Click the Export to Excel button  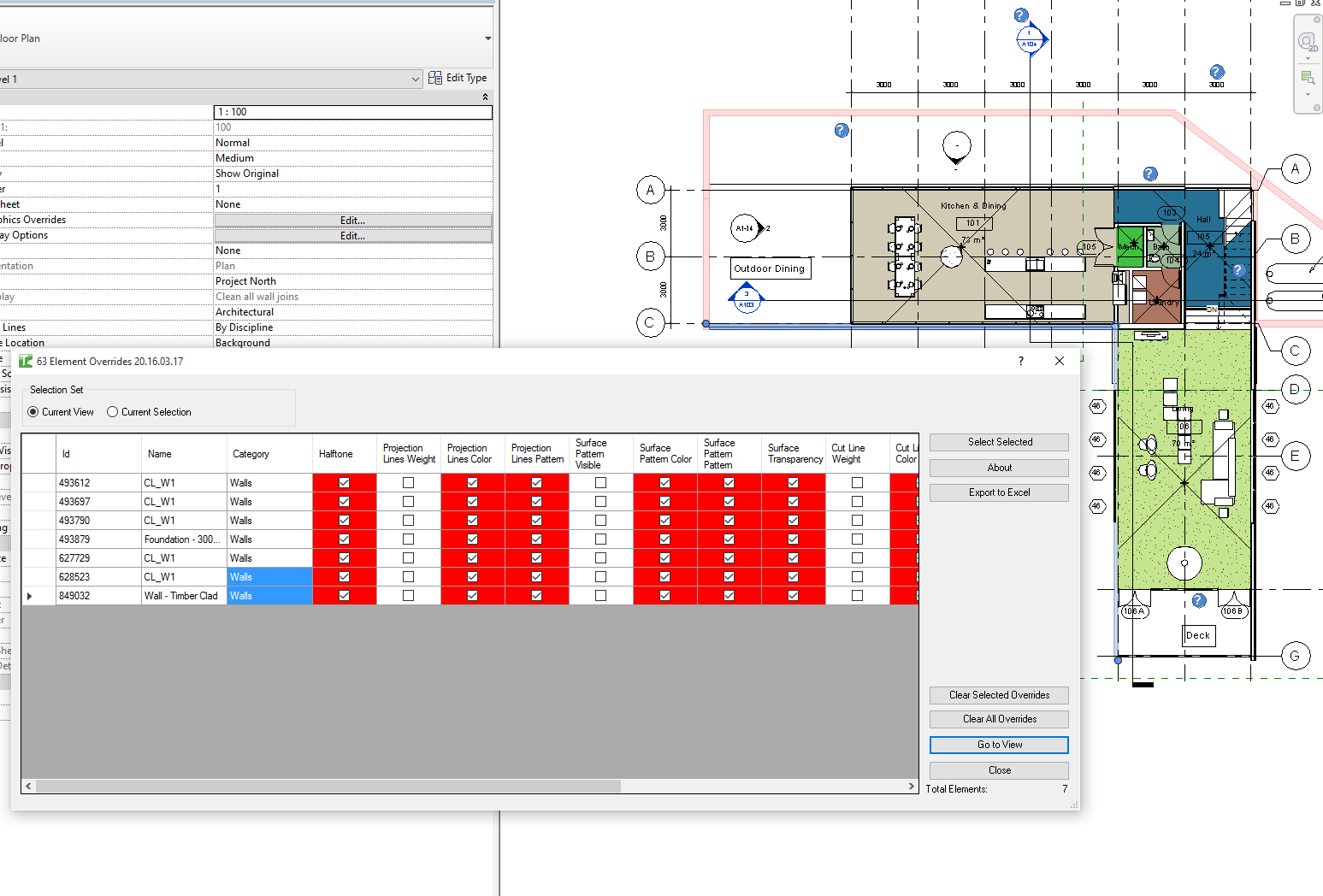(x=998, y=492)
